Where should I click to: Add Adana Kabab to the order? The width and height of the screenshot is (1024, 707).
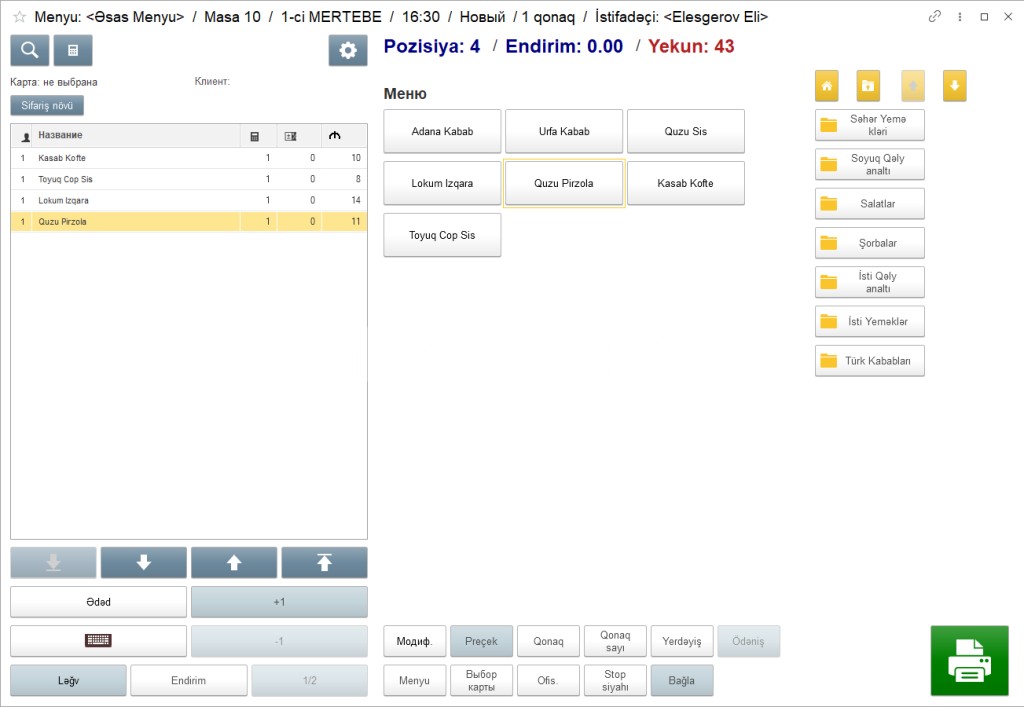click(x=442, y=131)
